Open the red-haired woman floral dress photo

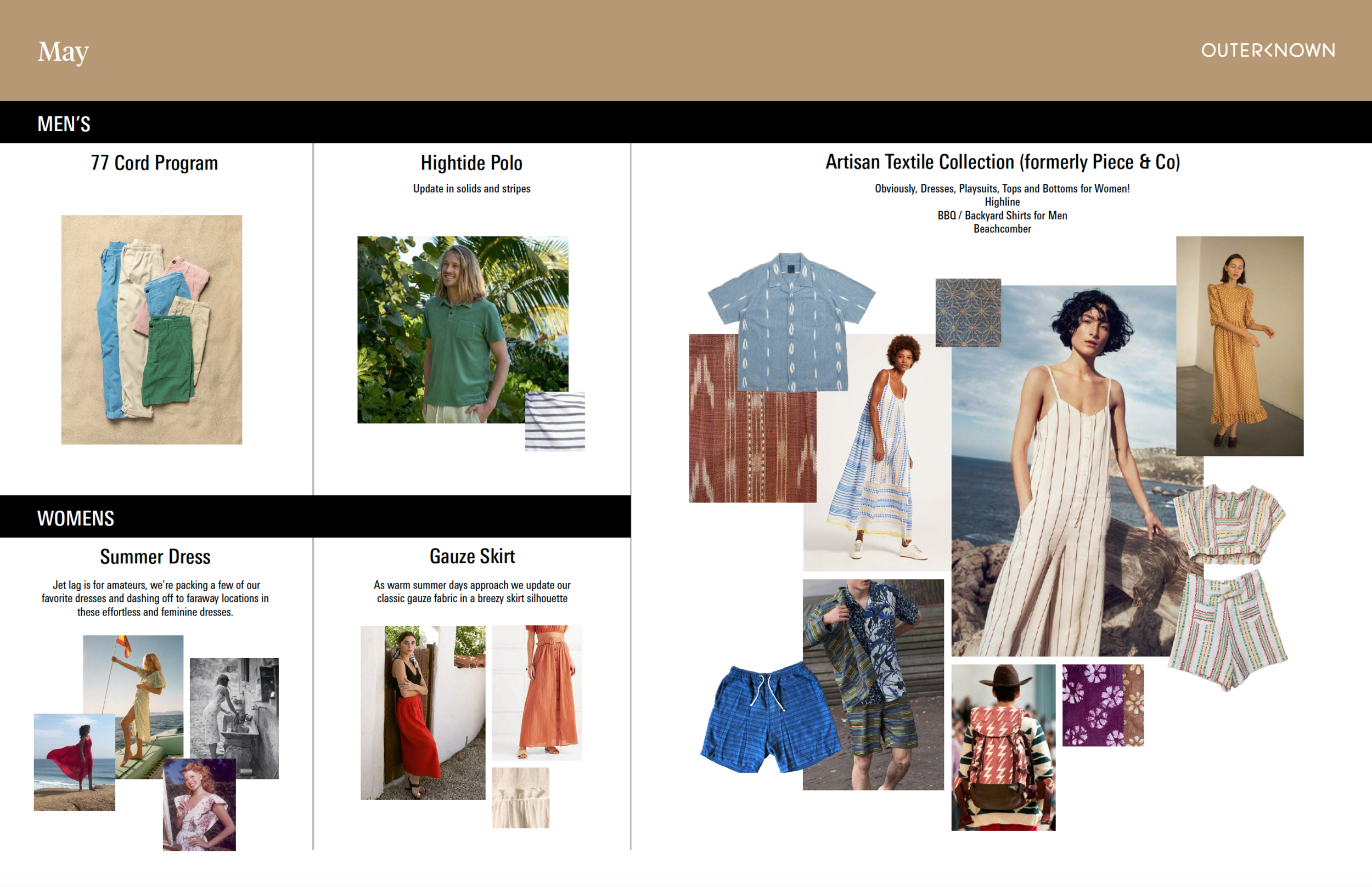pyautogui.click(x=199, y=805)
